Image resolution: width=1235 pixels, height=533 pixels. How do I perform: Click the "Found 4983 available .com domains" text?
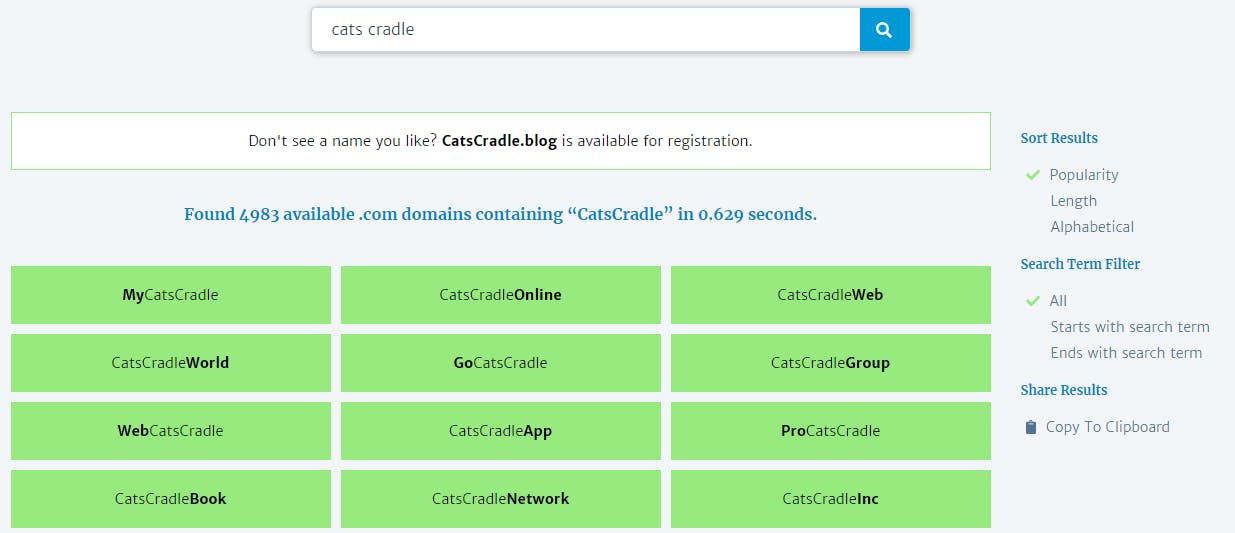(500, 214)
